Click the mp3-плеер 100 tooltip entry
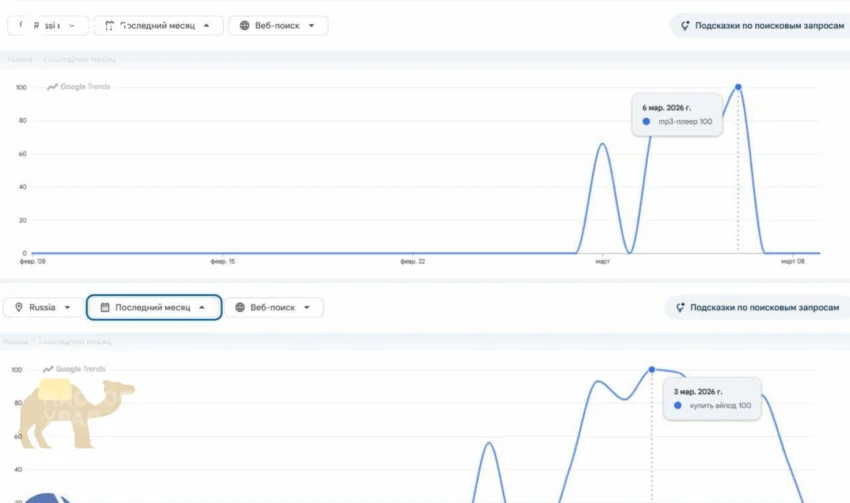850x503 pixels. (678, 121)
